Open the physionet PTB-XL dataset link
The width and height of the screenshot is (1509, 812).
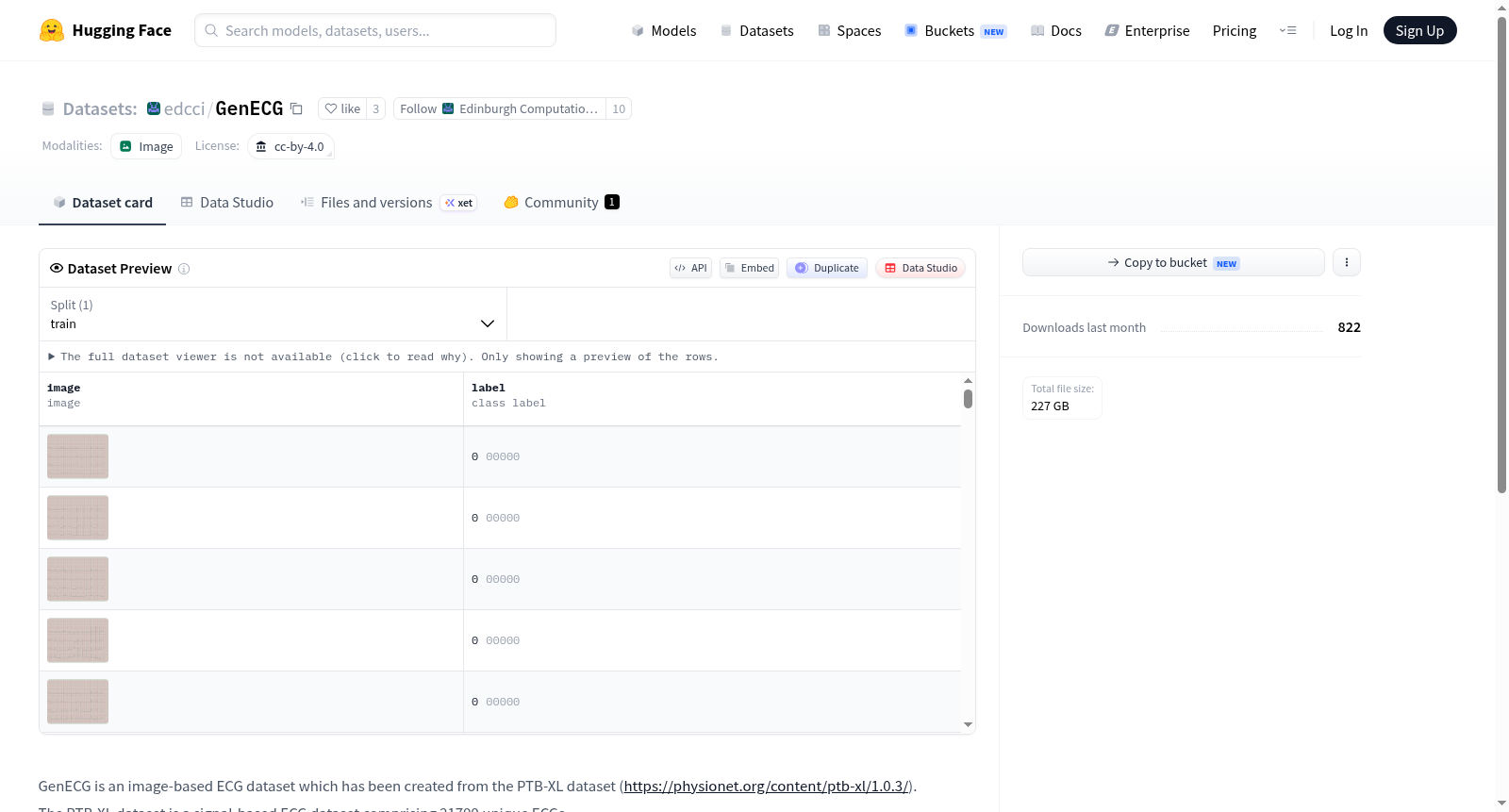(766, 786)
